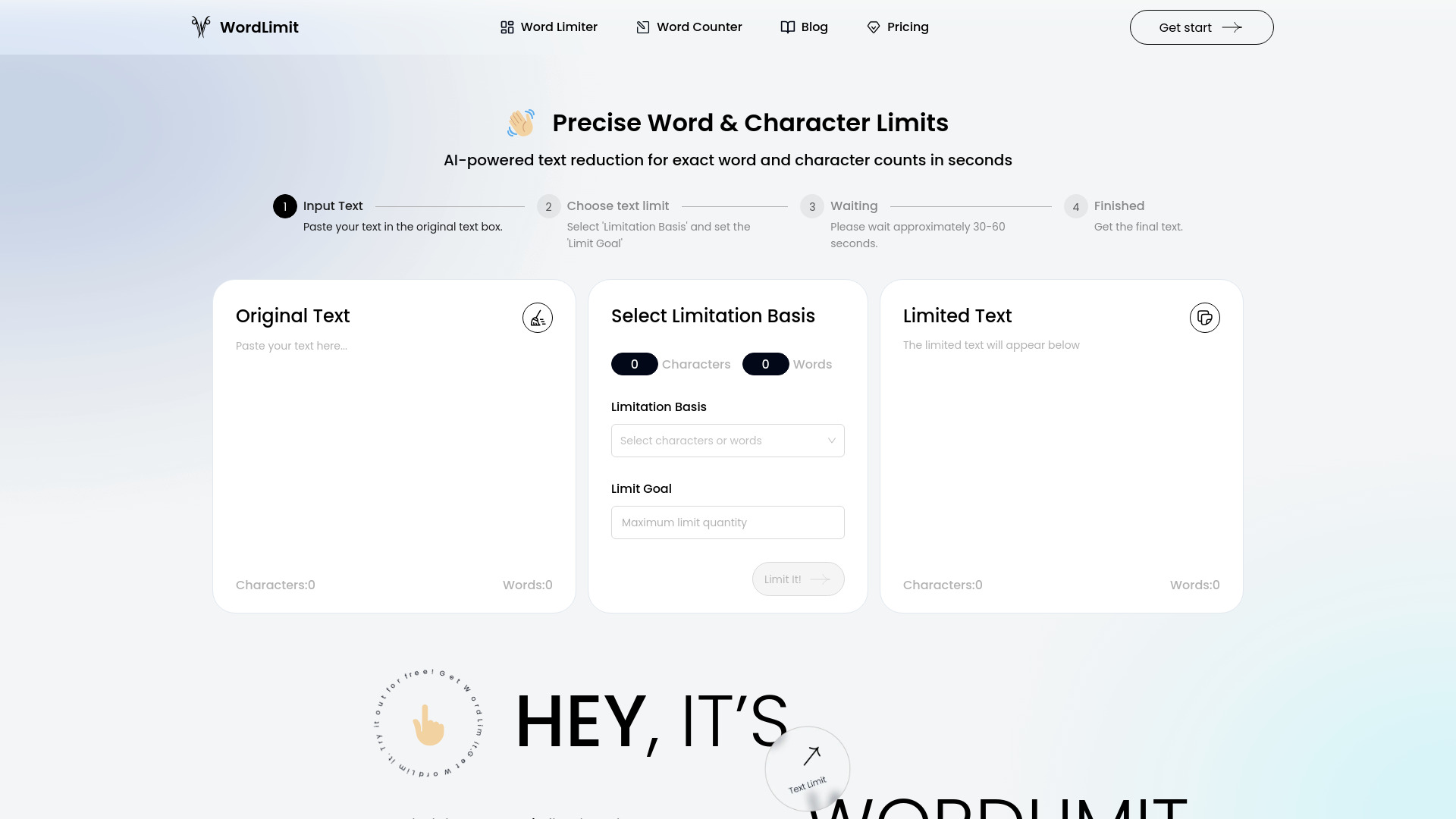Click the Limit It! submit button
Image resolution: width=1456 pixels, height=819 pixels.
[x=797, y=579]
